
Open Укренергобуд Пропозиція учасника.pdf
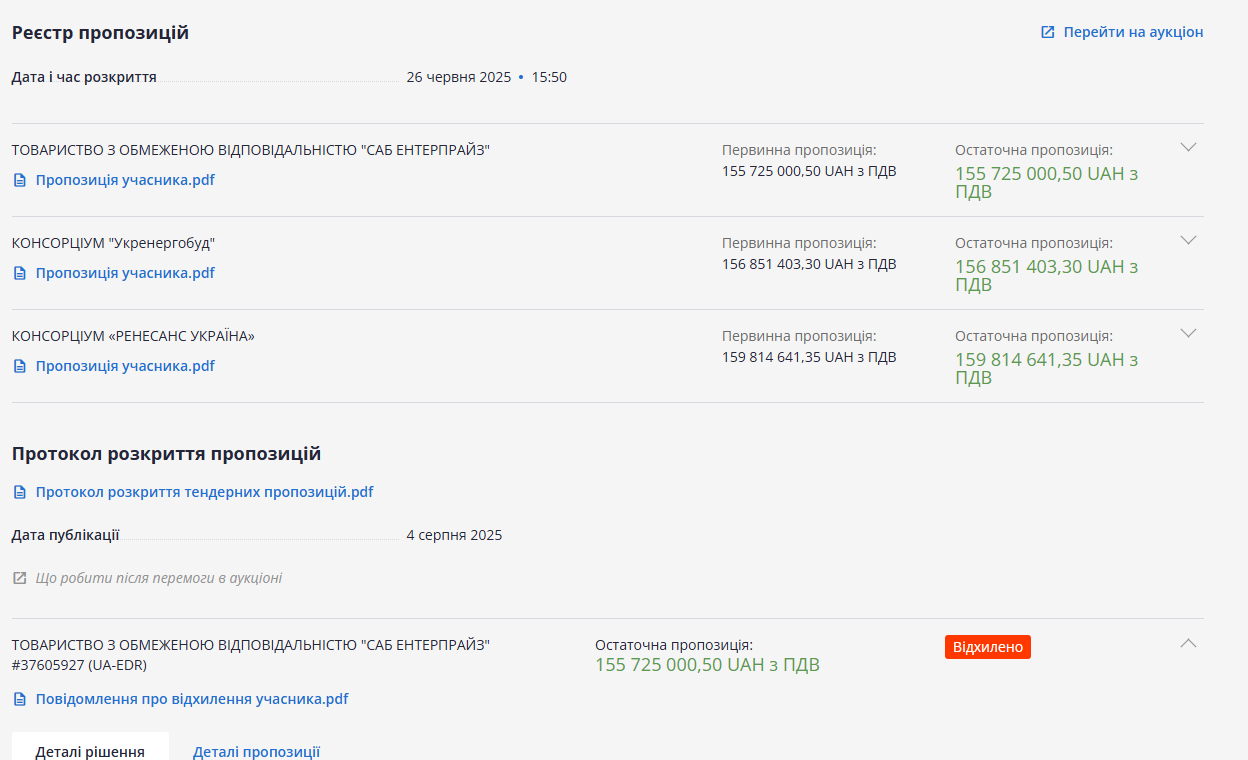pyautogui.click(x=125, y=273)
